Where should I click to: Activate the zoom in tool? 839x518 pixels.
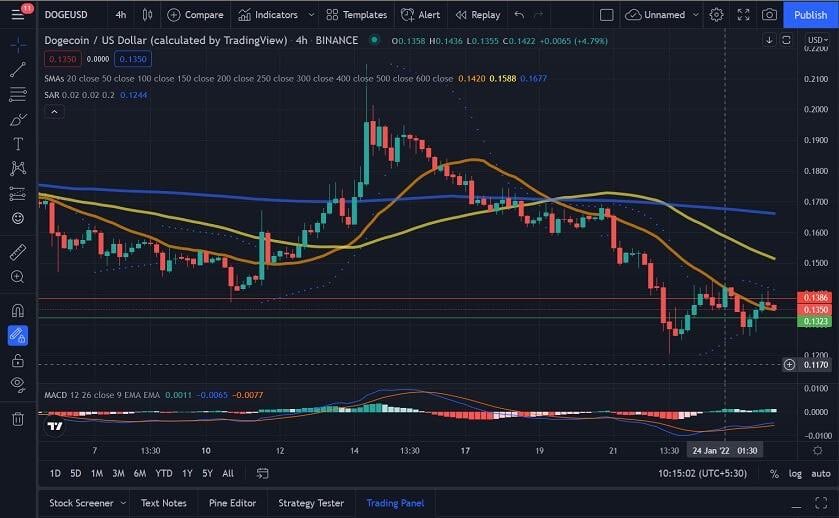point(18,277)
